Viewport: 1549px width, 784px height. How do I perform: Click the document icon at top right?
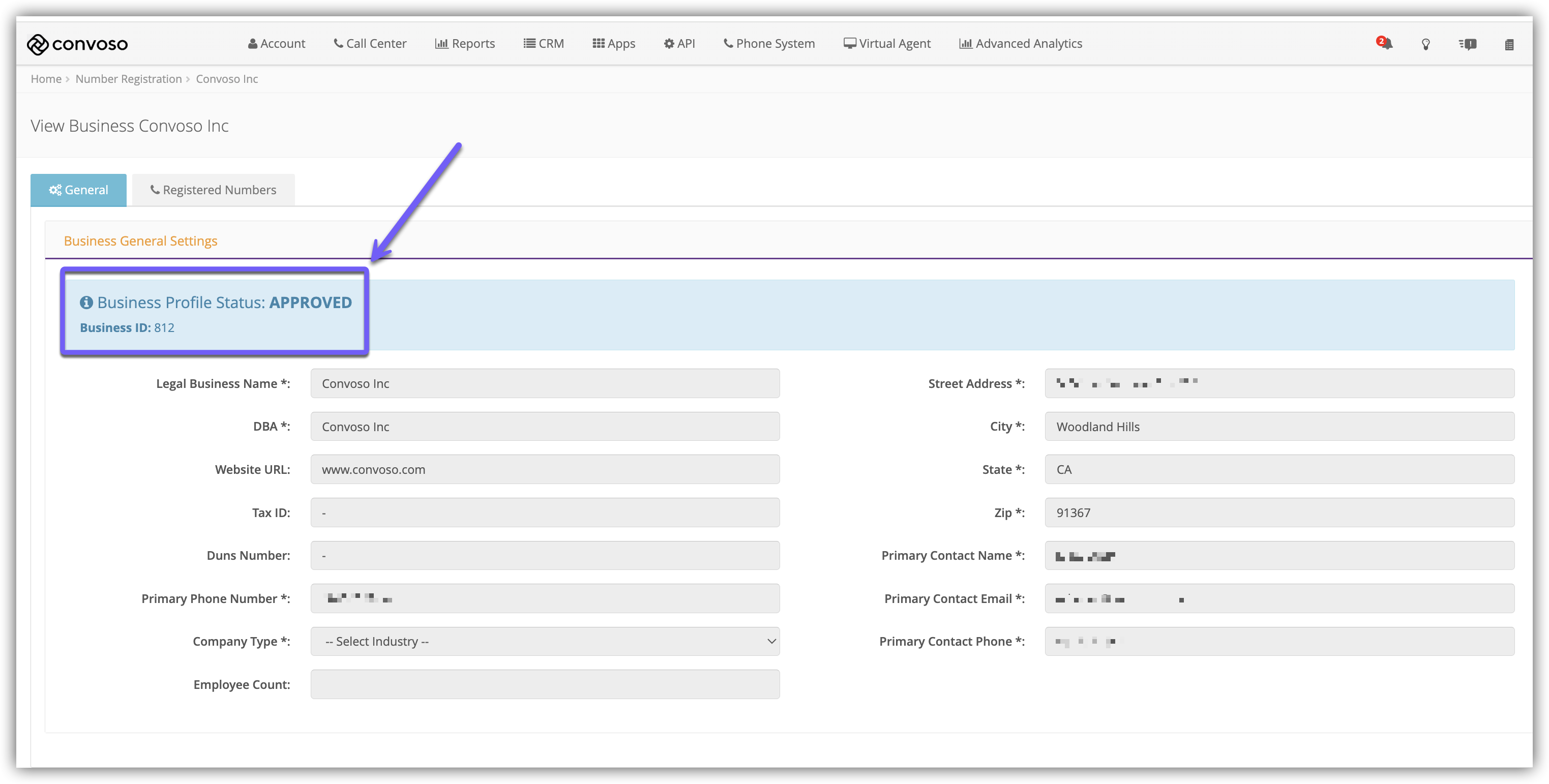coord(1509,45)
